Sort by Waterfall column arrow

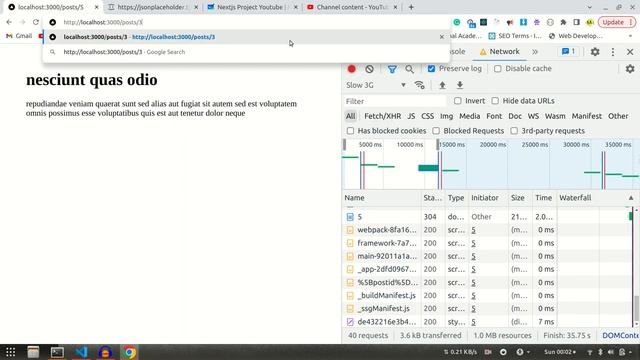click(631, 198)
